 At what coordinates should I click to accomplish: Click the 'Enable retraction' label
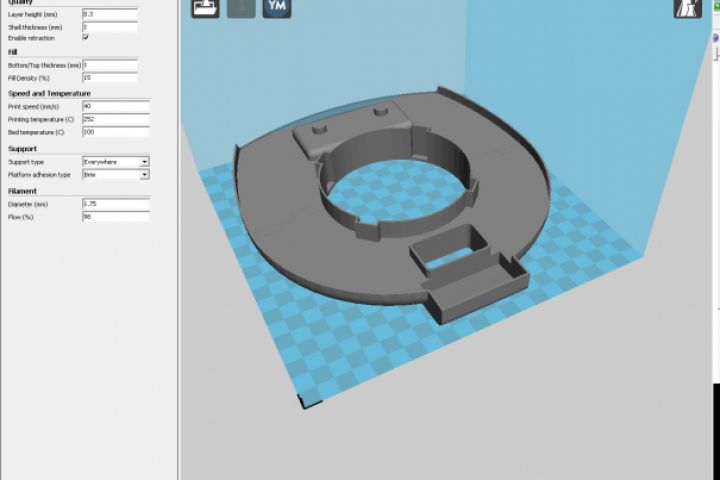pyautogui.click(x=31, y=38)
